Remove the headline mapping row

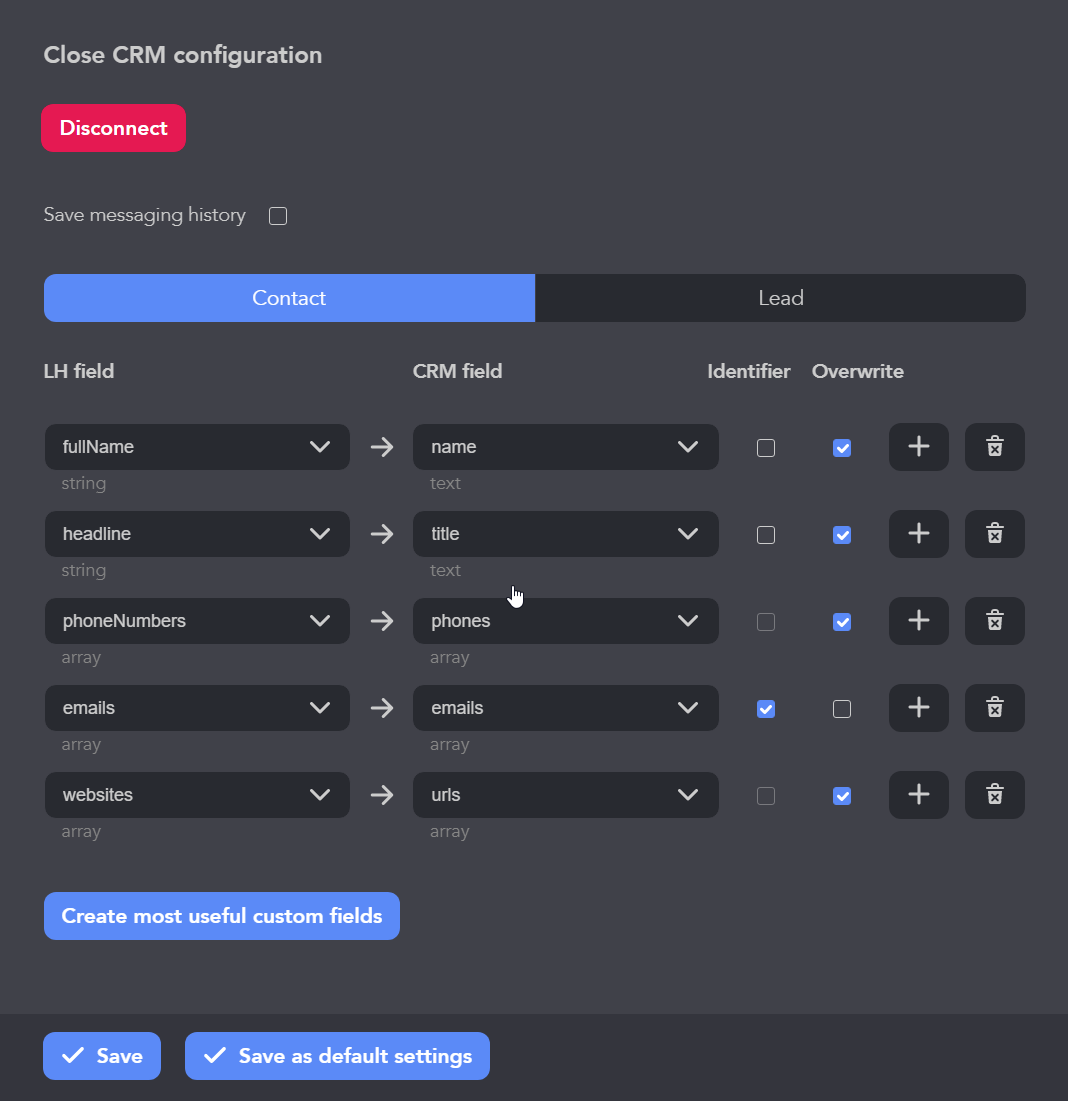(994, 534)
